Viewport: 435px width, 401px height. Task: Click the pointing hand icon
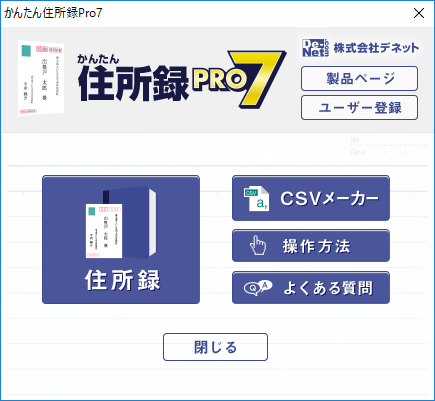pos(258,245)
